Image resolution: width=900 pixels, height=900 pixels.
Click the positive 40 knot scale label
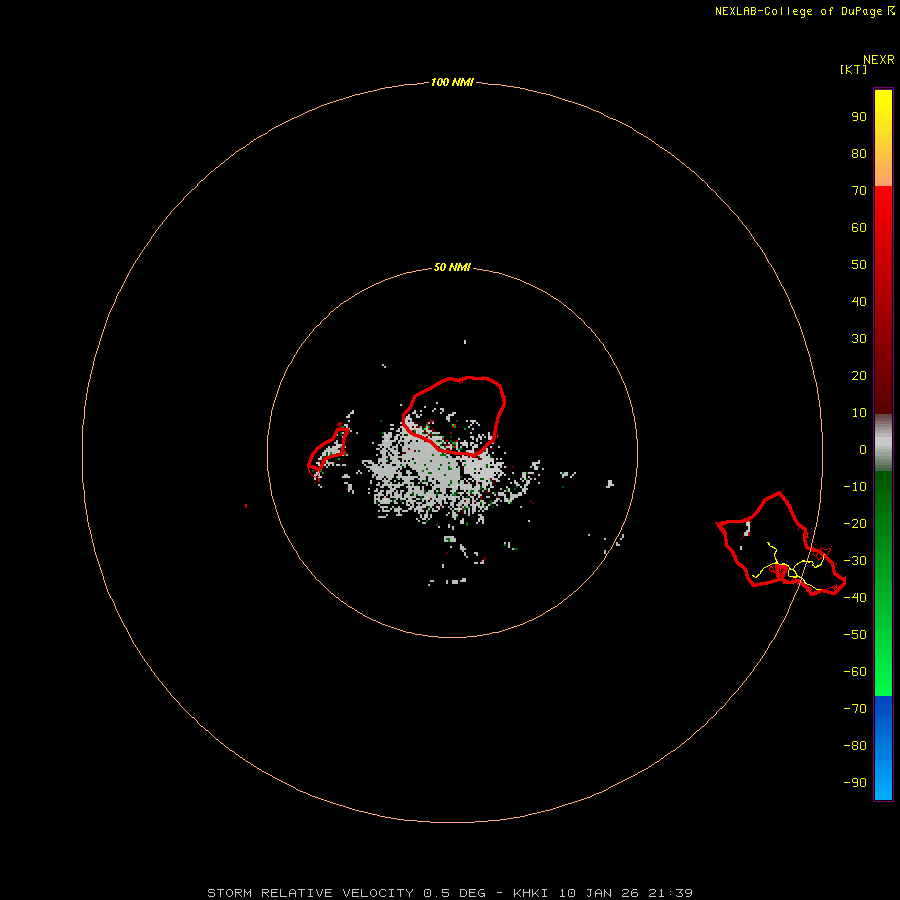pos(859,301)
